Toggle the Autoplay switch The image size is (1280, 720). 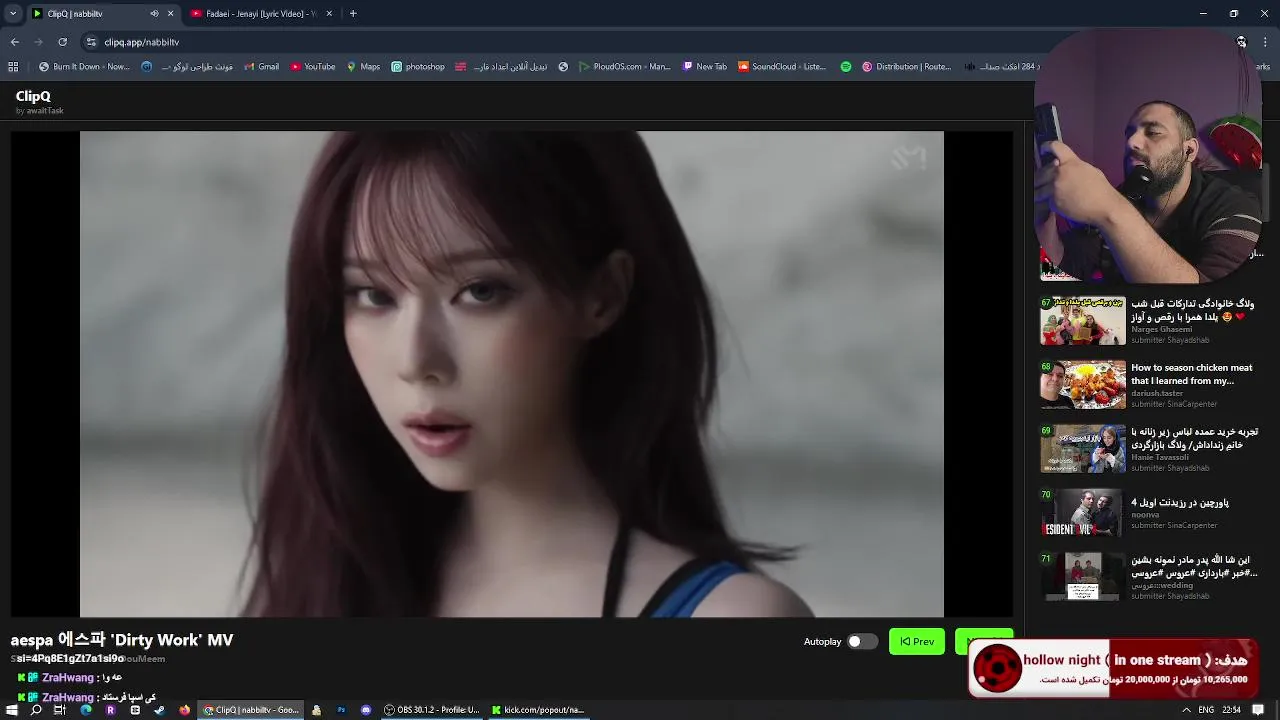(x=862, y=641)
